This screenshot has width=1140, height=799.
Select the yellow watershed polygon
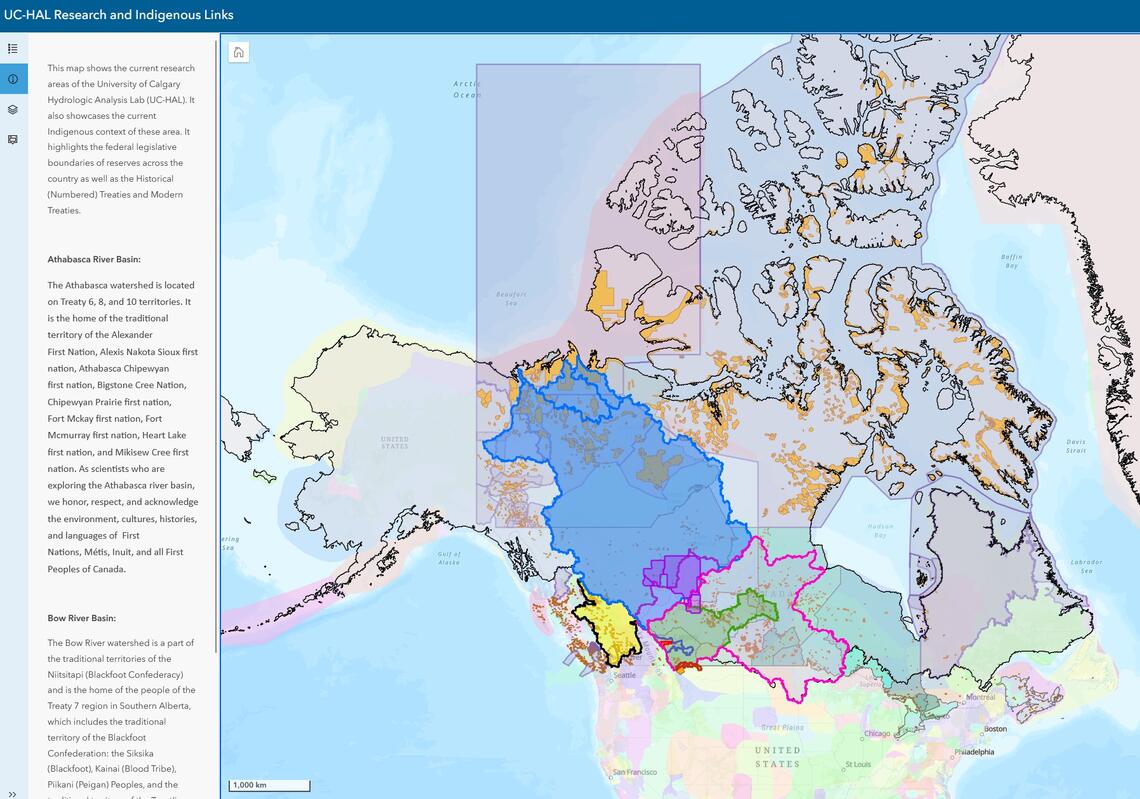[612, 630]
